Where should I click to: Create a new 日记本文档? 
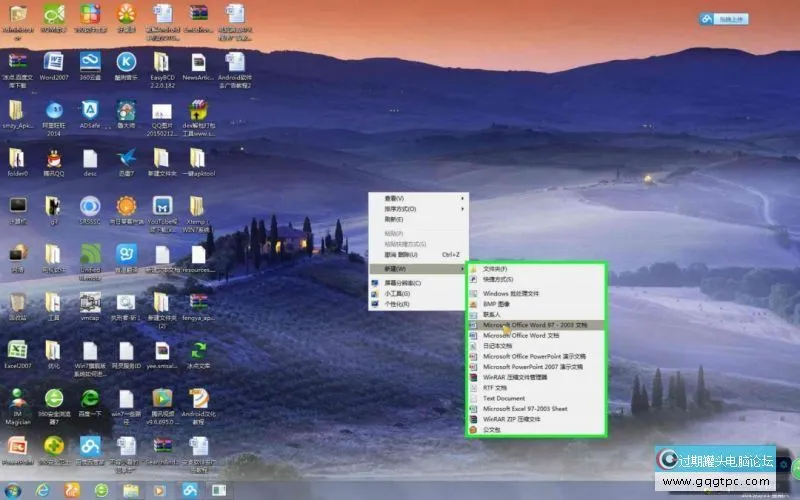tap(536, 346)
